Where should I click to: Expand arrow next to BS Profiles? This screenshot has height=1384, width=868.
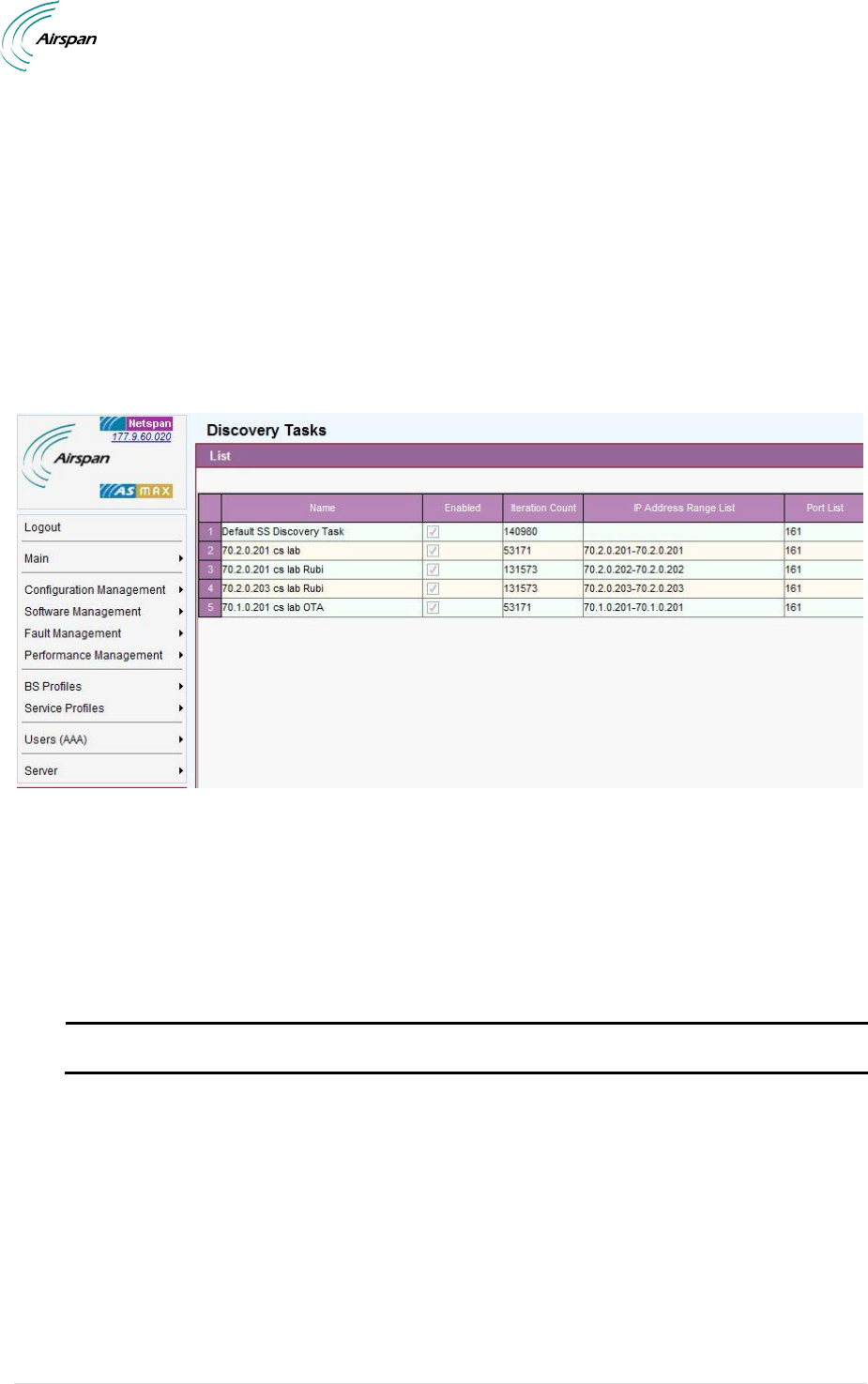click(180, 686)
